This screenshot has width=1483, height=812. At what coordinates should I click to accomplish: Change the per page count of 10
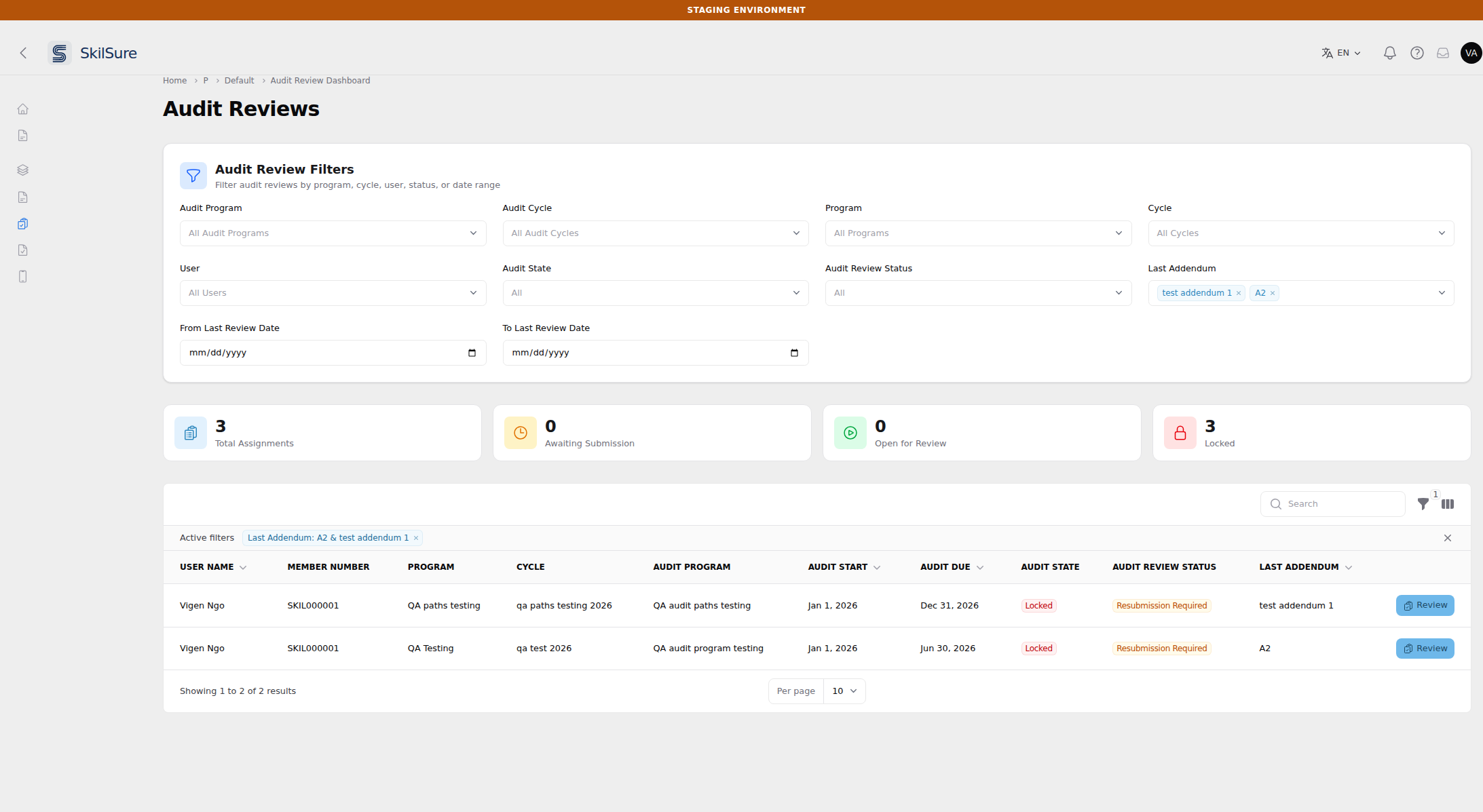844,691
